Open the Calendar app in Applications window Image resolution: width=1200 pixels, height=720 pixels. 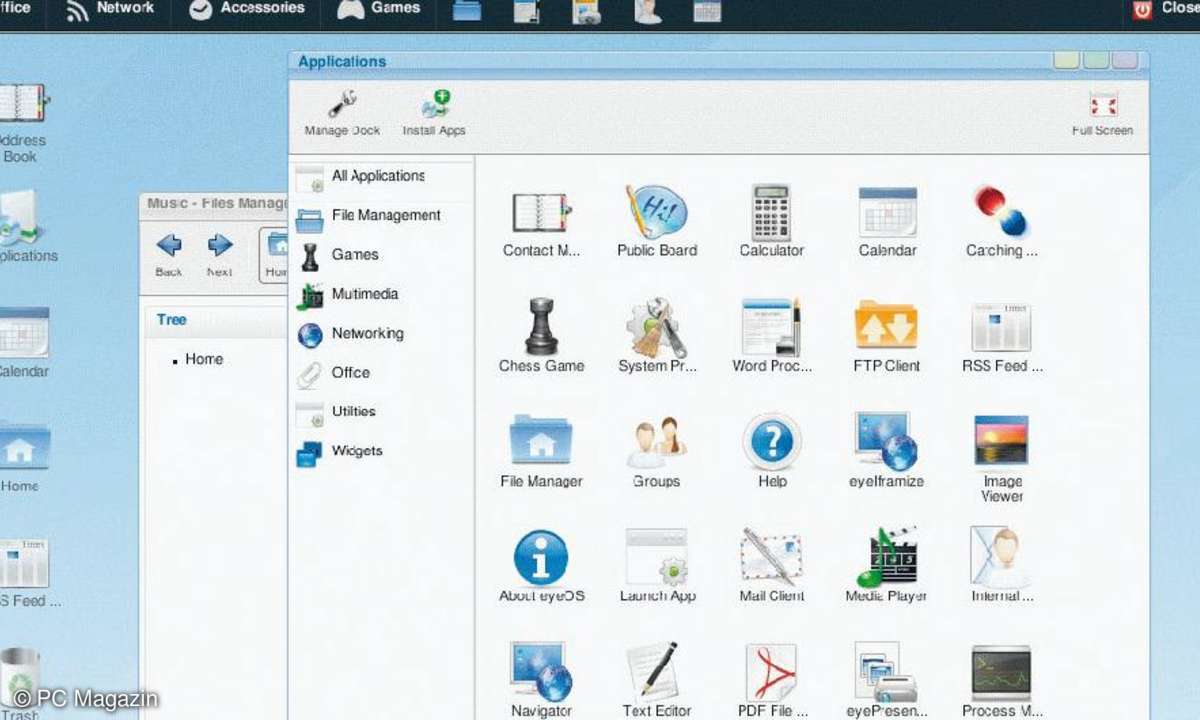[x=887, y=211]
